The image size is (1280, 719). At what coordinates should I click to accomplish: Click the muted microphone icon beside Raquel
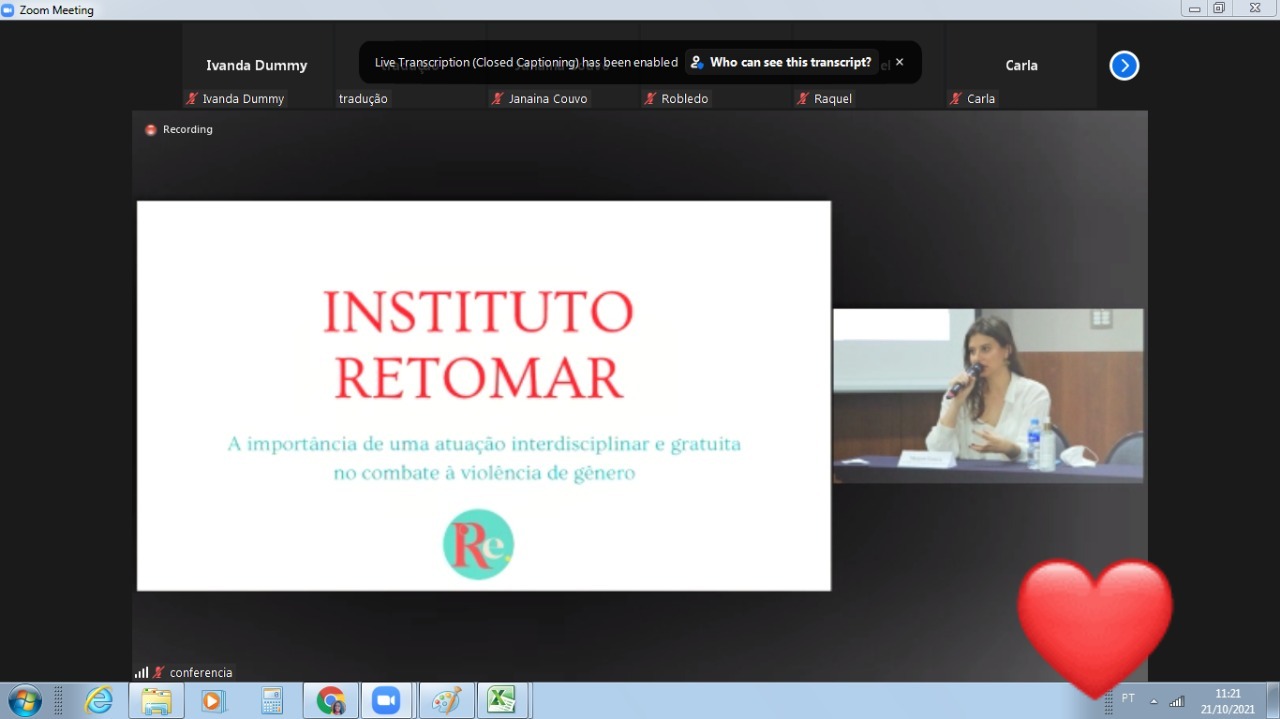pyautogui.click(x=802, y=98)
